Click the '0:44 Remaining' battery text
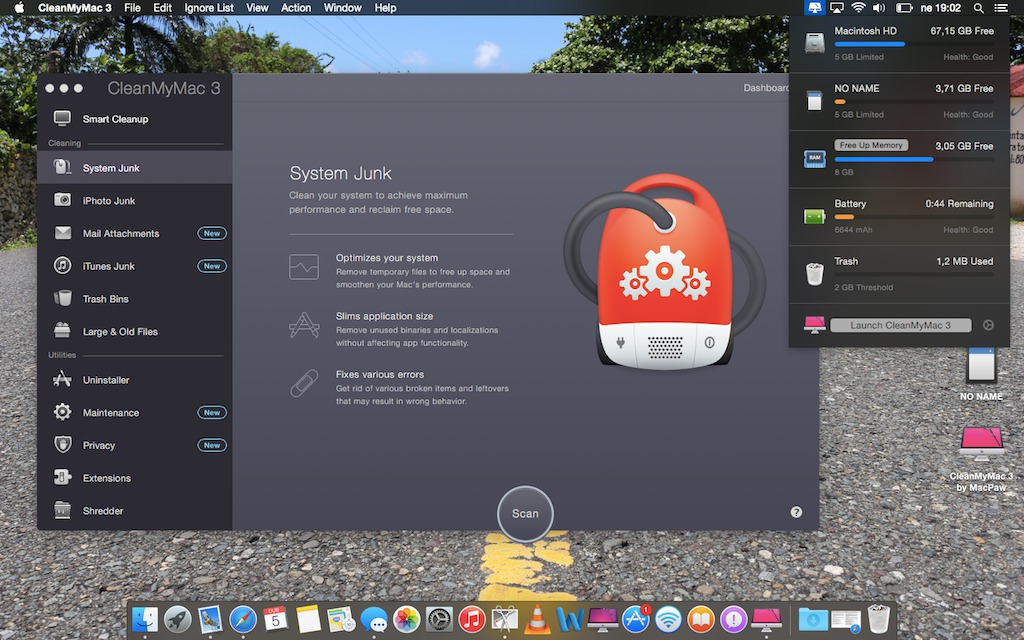The height and width of the screenshot is (640, 1024). [959, 203]
